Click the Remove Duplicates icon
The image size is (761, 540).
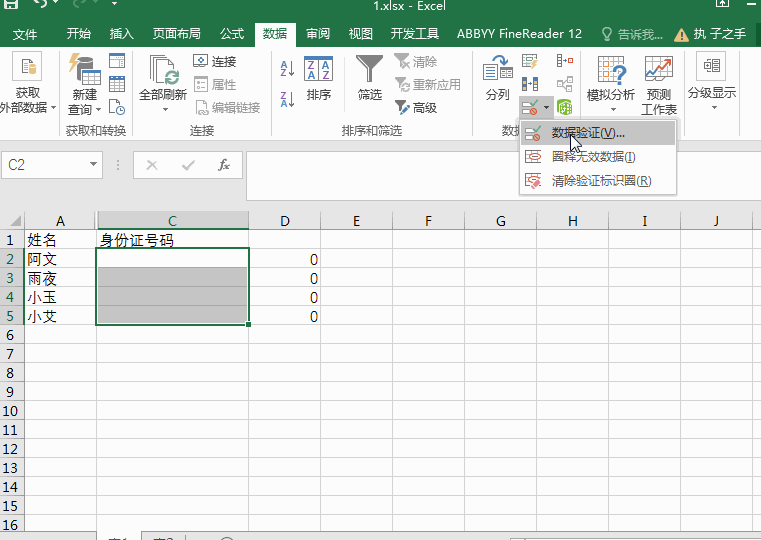[530, 84]
